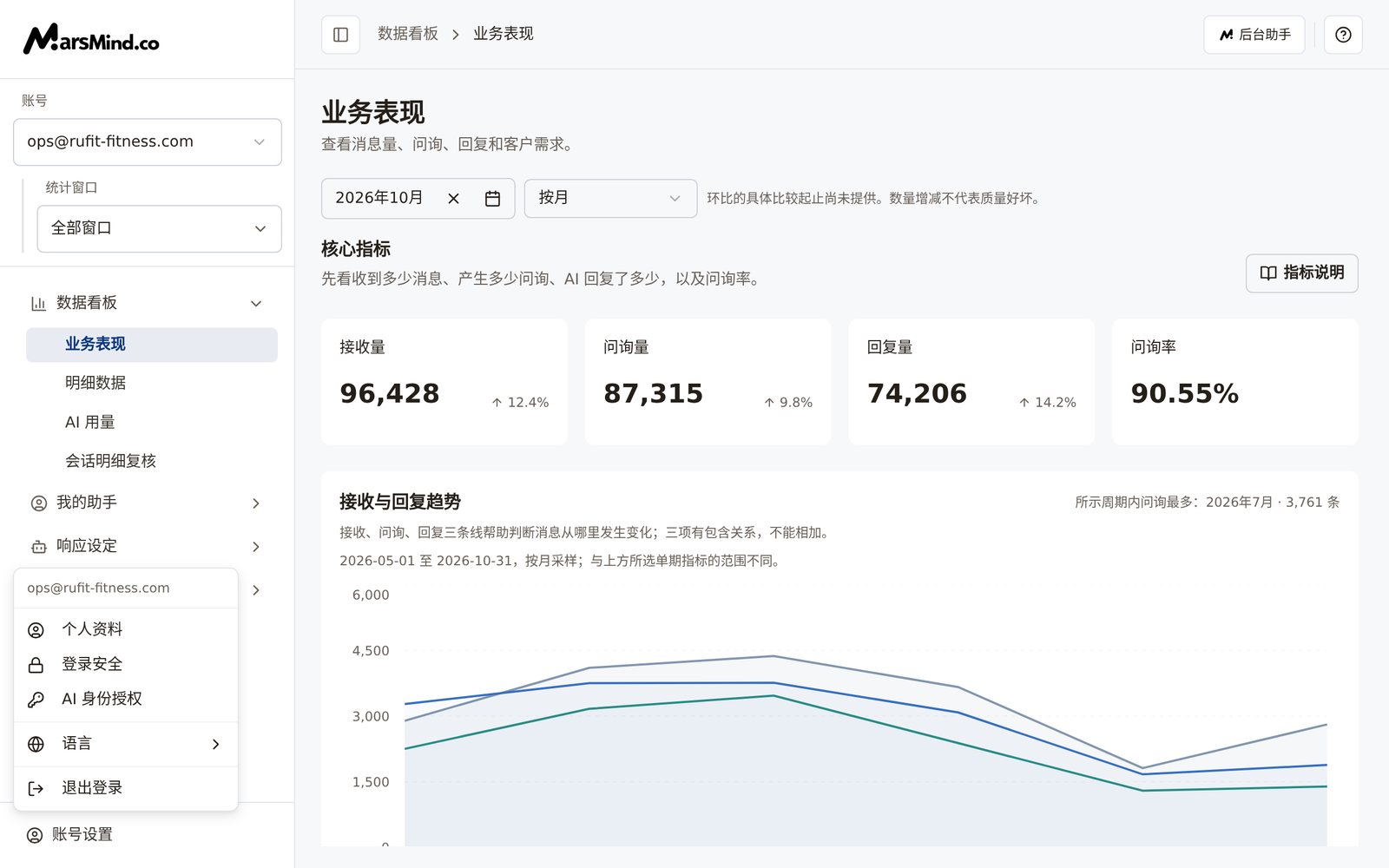Click the 2026年10月 date field
1389x868 pixels.
point(418,199)
